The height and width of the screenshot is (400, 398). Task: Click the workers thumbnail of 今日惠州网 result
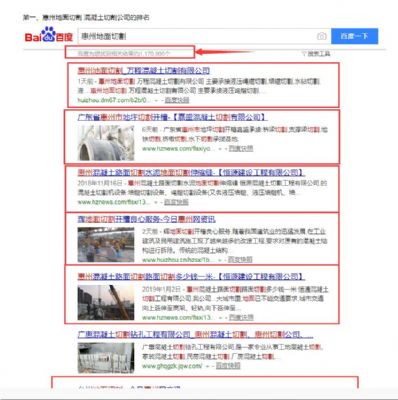106,245
